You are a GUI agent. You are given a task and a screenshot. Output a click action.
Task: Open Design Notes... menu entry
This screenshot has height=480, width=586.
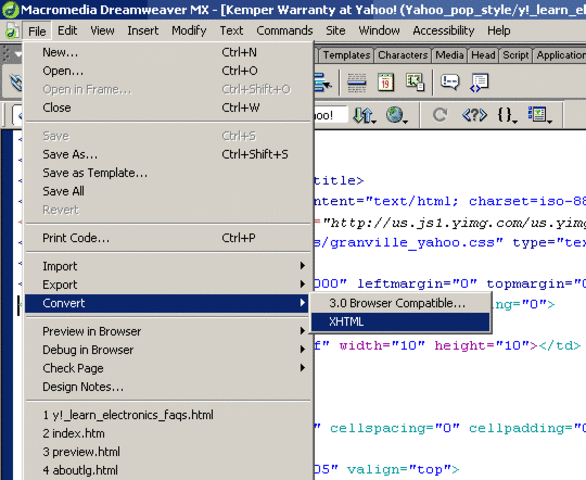click(x=168, y=387)
